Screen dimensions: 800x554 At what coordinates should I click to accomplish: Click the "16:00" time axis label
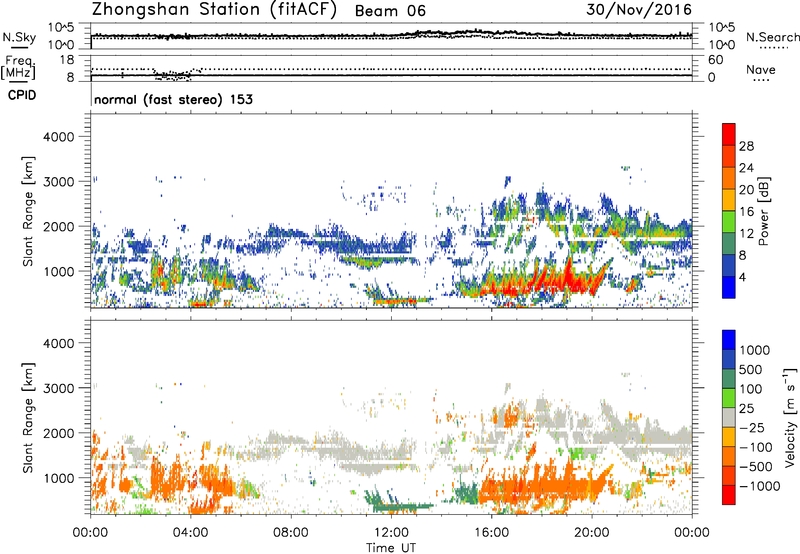tap(491, 533)
